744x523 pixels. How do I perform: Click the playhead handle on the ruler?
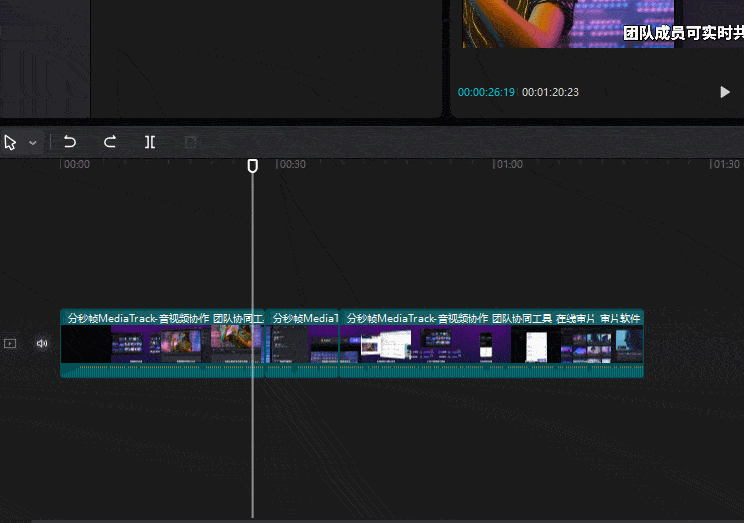(253, 165)
